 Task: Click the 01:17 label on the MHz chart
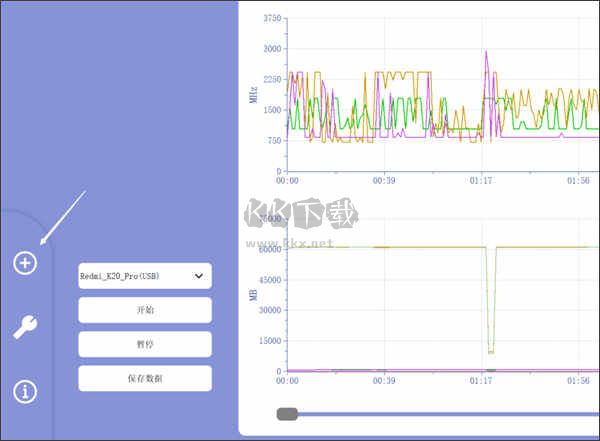[481, 180]
